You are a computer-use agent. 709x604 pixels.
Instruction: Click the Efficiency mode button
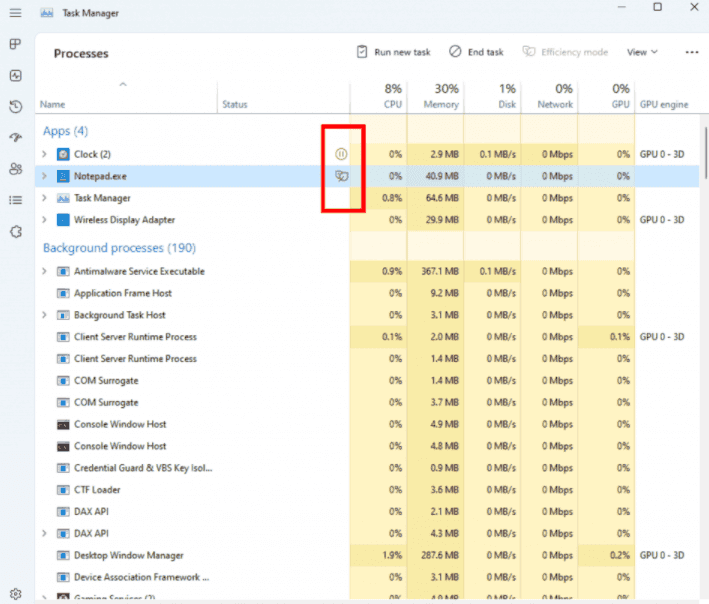[x=565, y=52]
